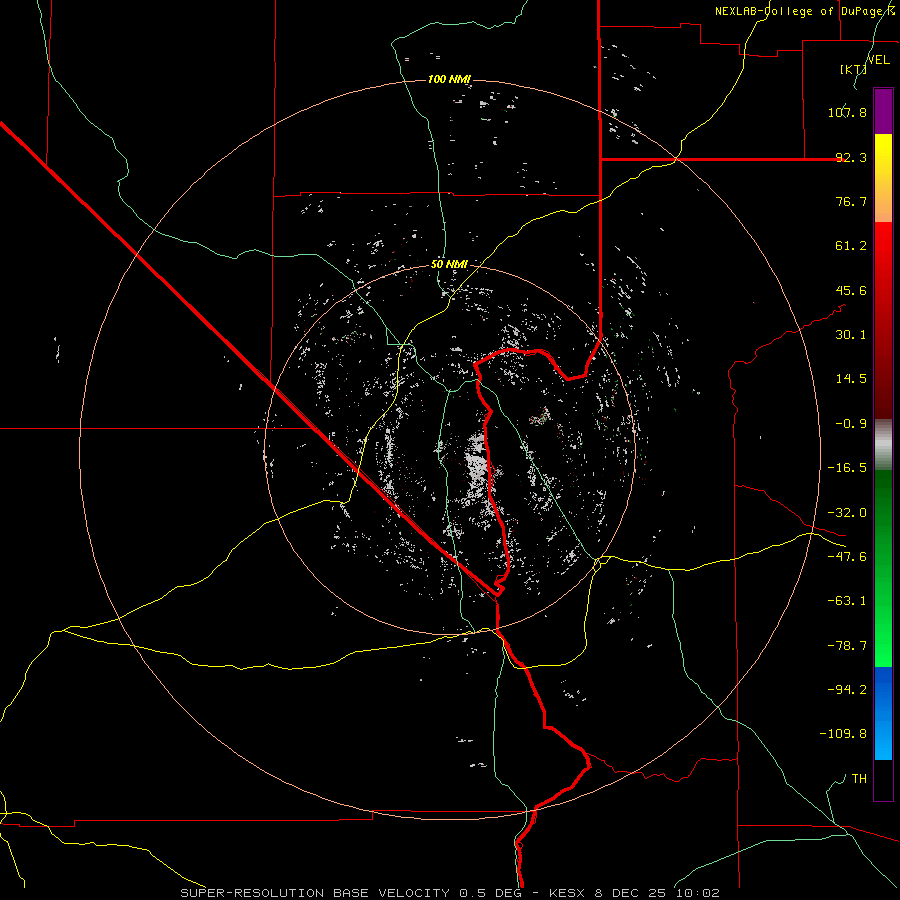This screenshot has width=900, height=900.
Task: Click the 30.1 velocity scale value
Action: pyautogui.click(x=851, y=335)
